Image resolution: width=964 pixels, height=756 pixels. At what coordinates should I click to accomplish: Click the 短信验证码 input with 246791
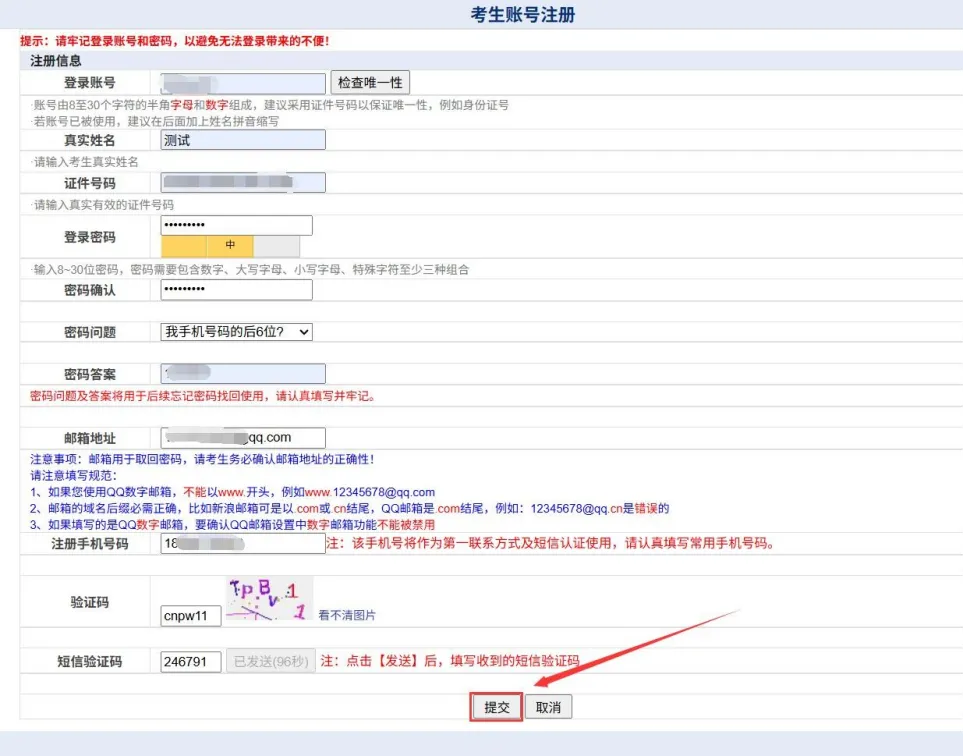191,662
